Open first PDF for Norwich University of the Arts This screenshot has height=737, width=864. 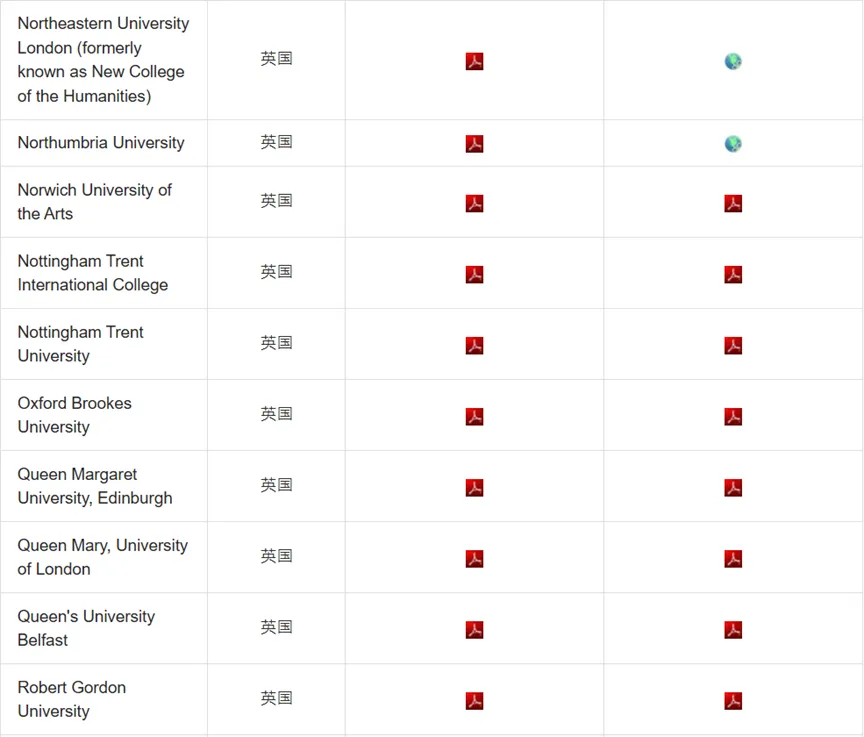point(475,203)
